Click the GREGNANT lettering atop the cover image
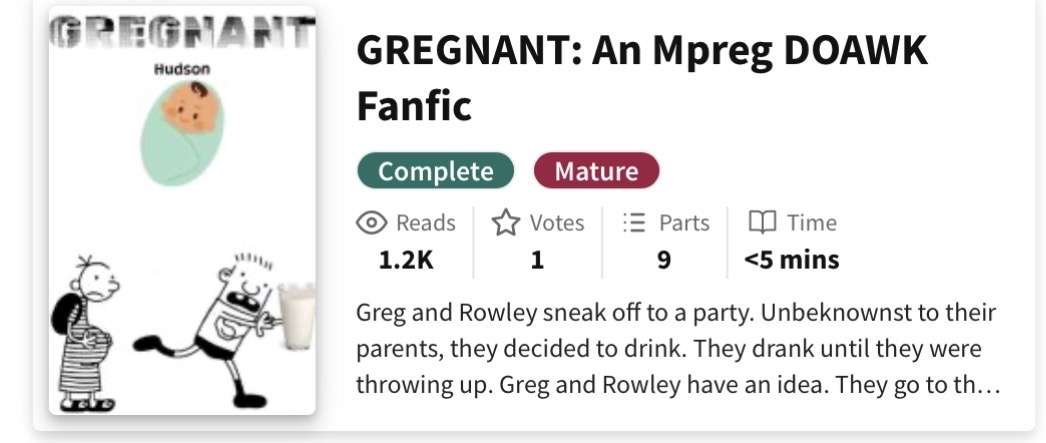 [x=181, y=38]
